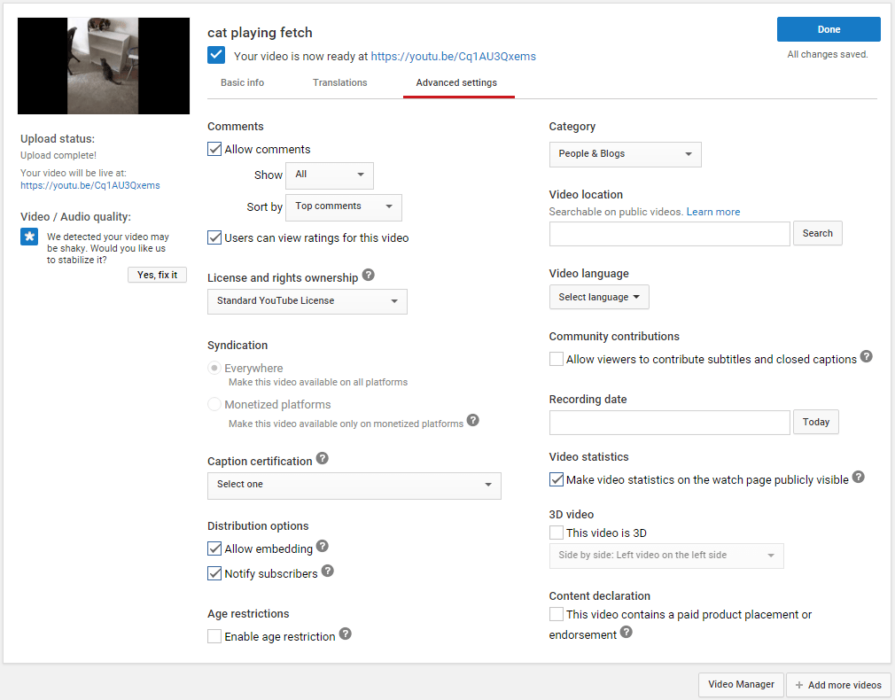Click the shaky video quality star icon
This screenshot has width=895, height=700.
click(x=28, y=237)
